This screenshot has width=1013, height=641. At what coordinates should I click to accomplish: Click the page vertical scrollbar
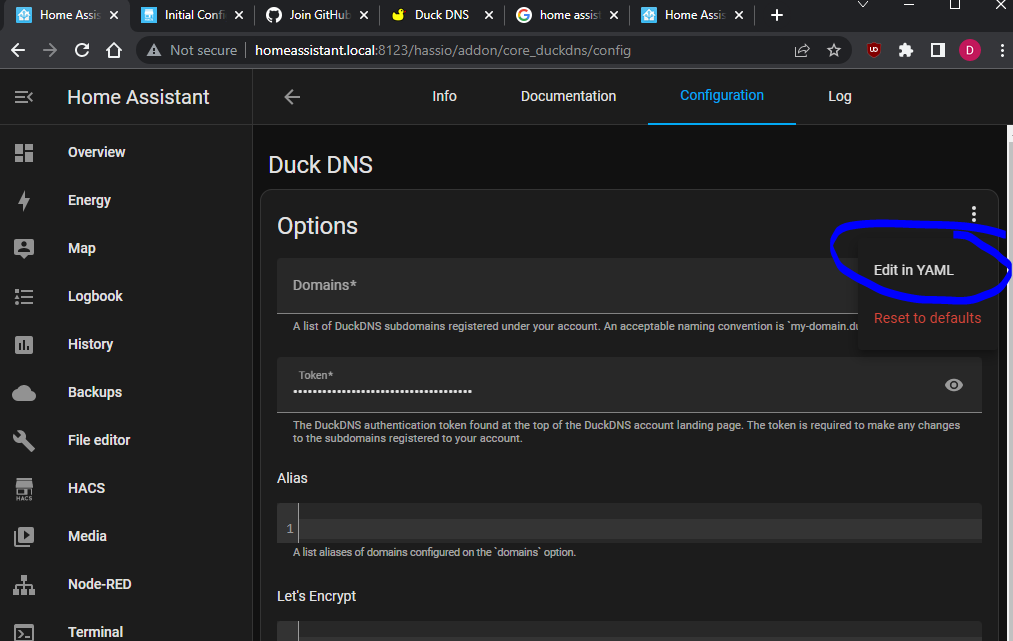tap(1010, 383)
